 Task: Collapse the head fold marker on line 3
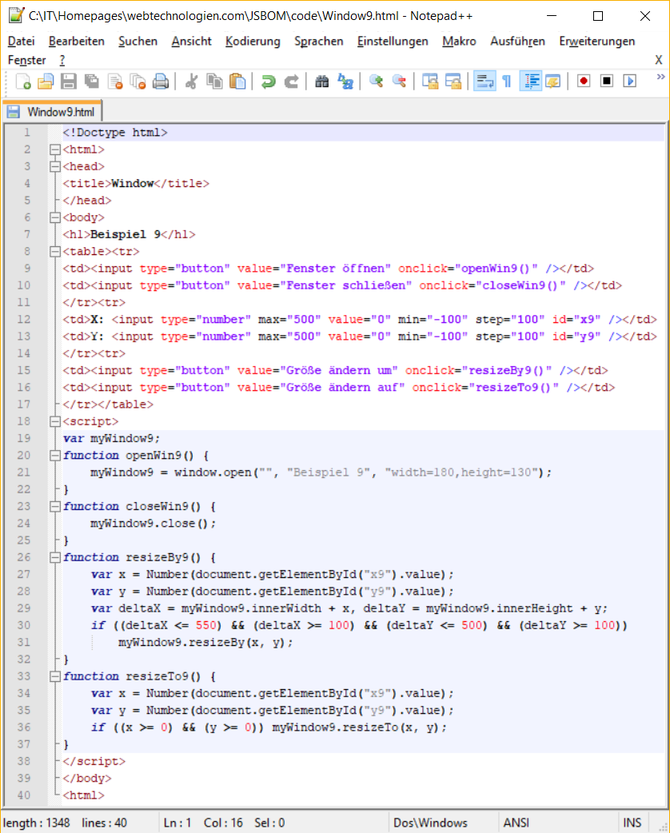[55, 167]
